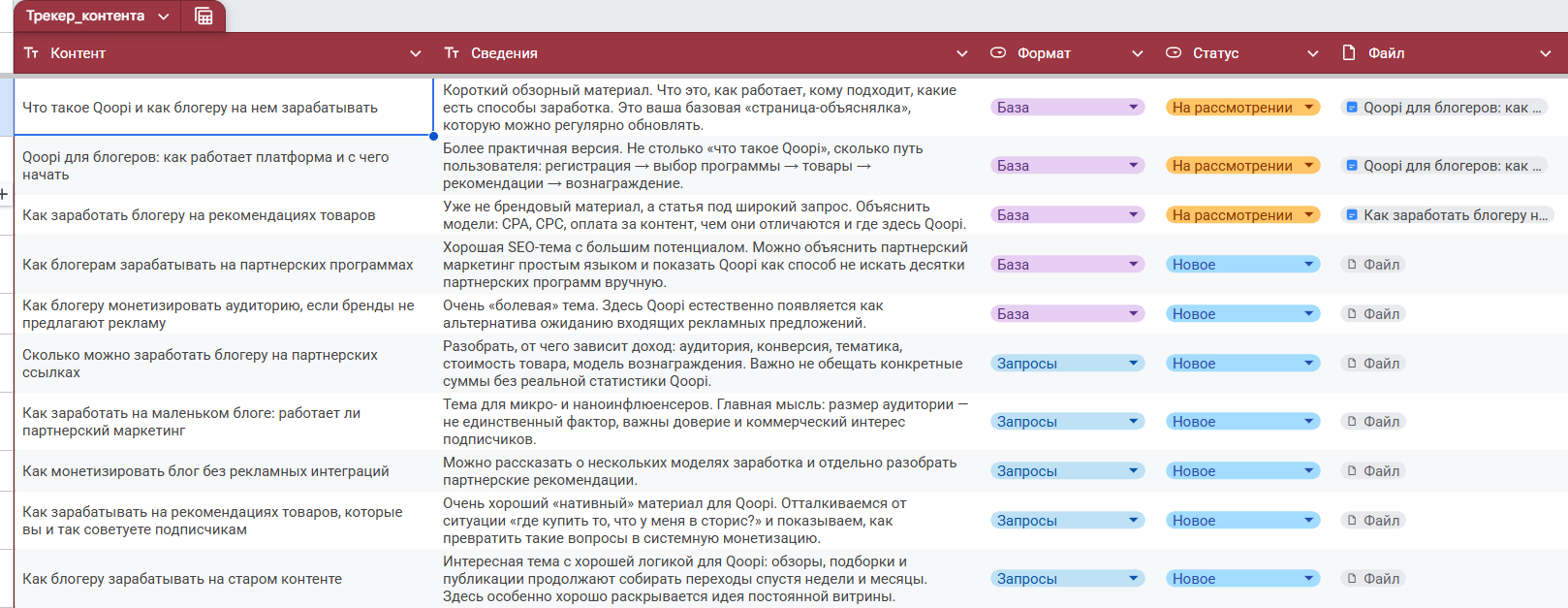Select description cell starting 'Интересная тема с хорошей логикой'
Image resolution: width=1568 pixels, height=608 pixels.
[x=707, y=579]
